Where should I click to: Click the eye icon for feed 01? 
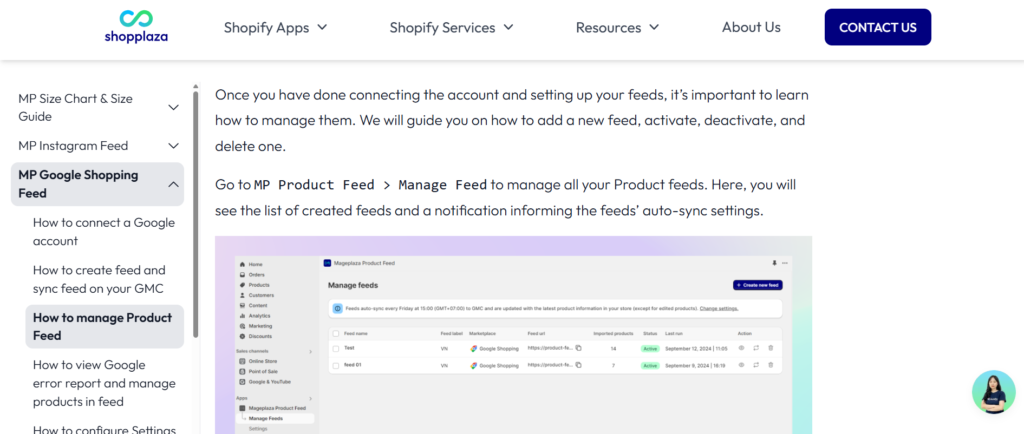pyautogui.click(x=741, y=365)
